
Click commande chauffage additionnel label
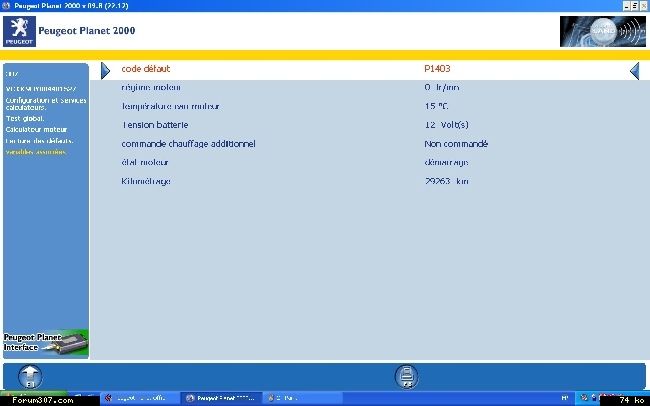coord(189,144)
